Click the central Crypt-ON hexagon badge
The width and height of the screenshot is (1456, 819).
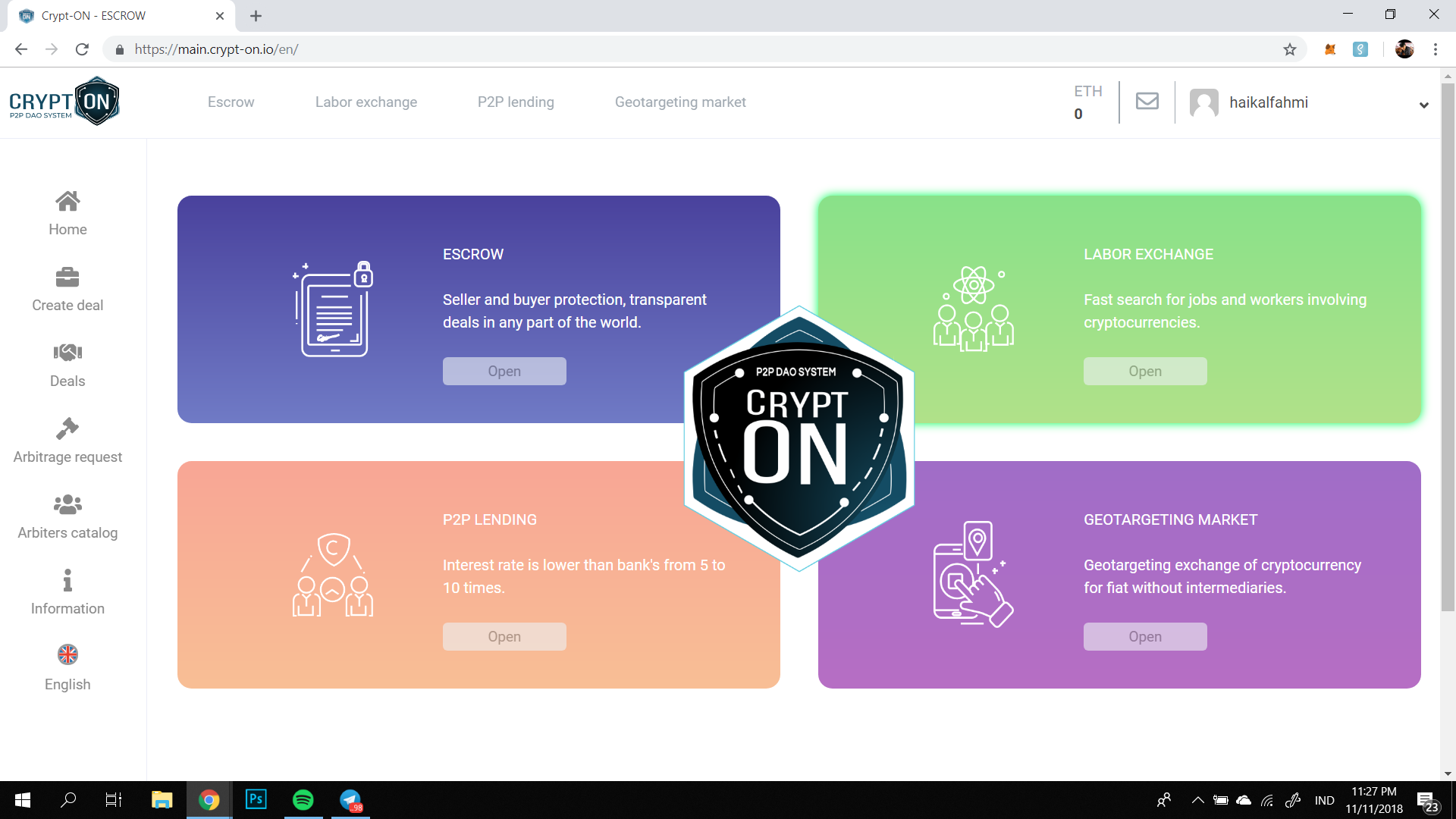[799, 438]
